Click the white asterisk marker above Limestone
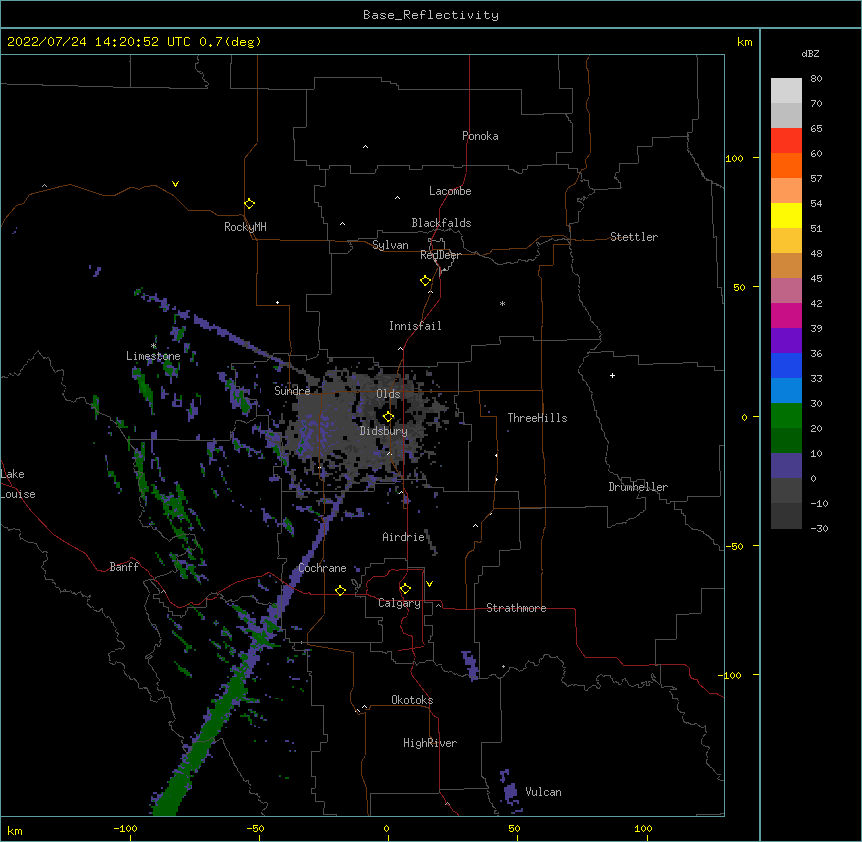This screenshot has width=862, height=842. (153, 346)
